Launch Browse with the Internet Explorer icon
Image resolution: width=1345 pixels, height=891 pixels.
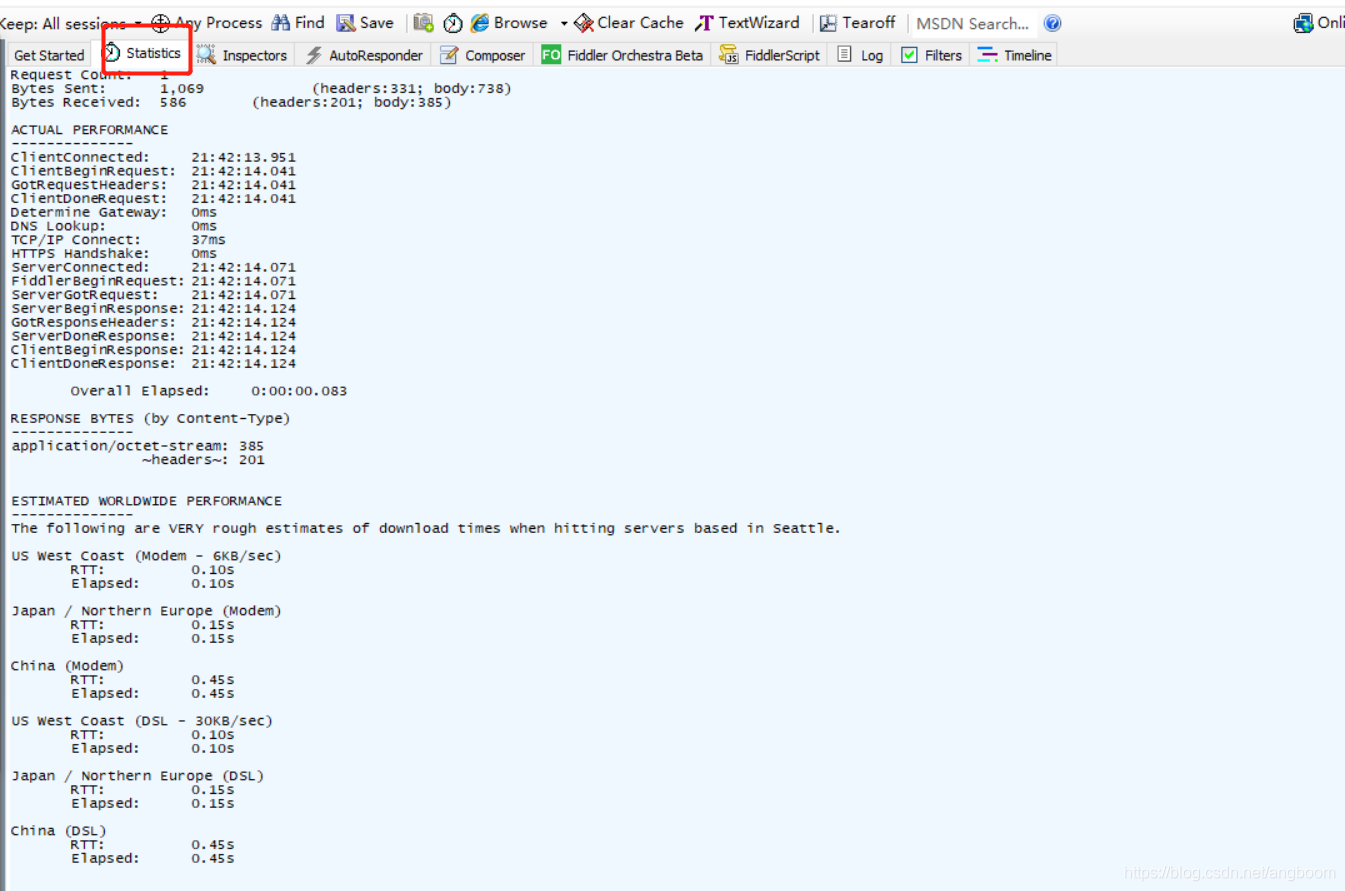click(480, 22)
